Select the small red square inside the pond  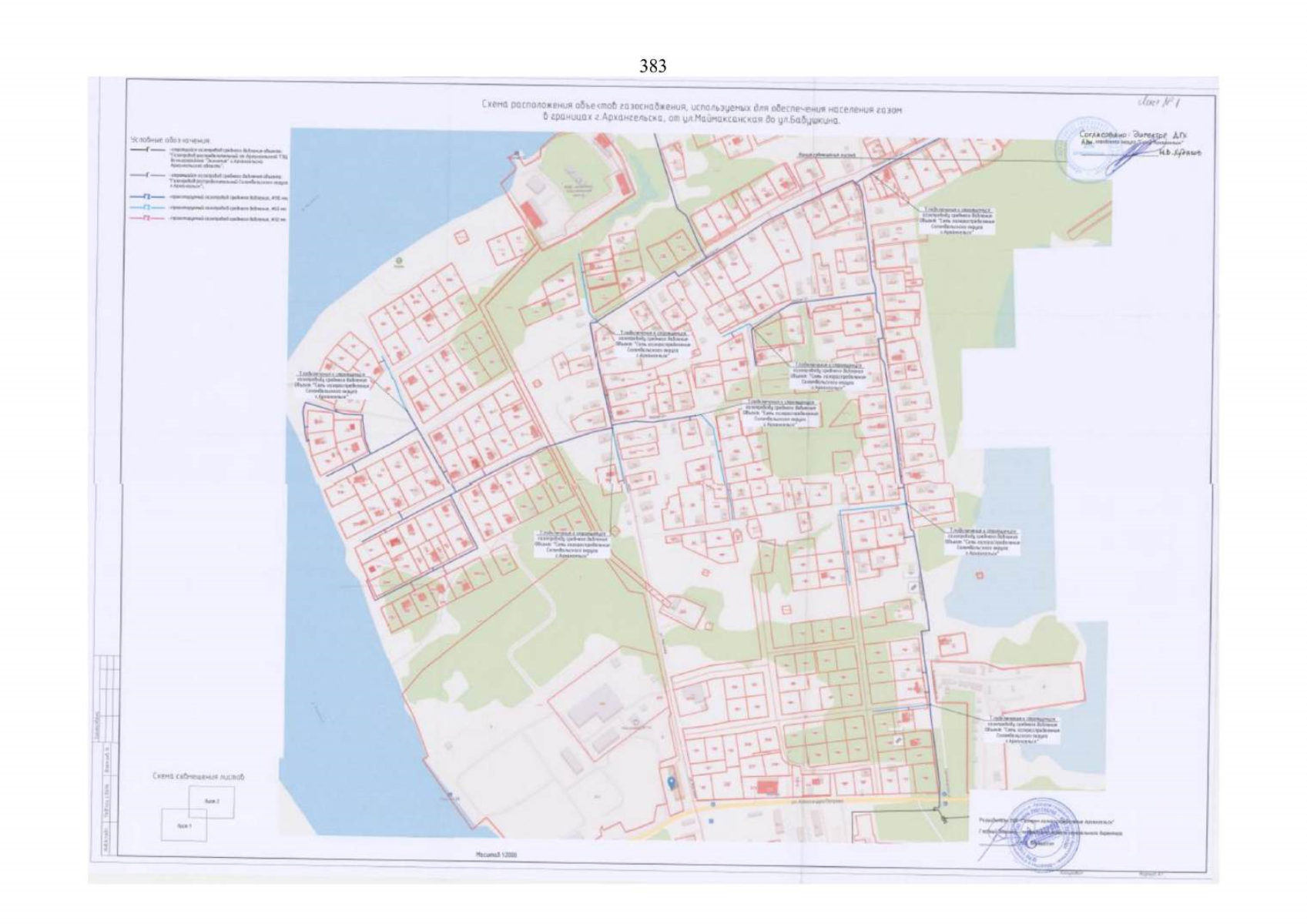(979, 574)
